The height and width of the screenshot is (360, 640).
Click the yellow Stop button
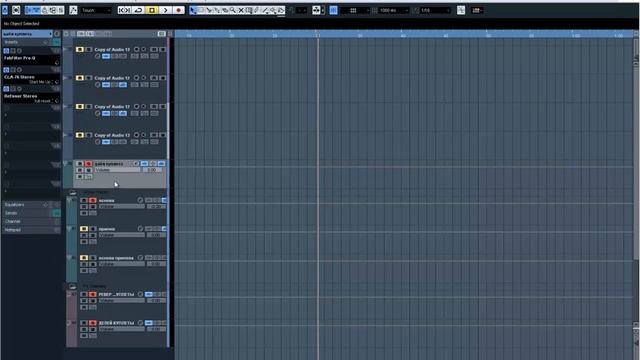(x=152, y=10)
